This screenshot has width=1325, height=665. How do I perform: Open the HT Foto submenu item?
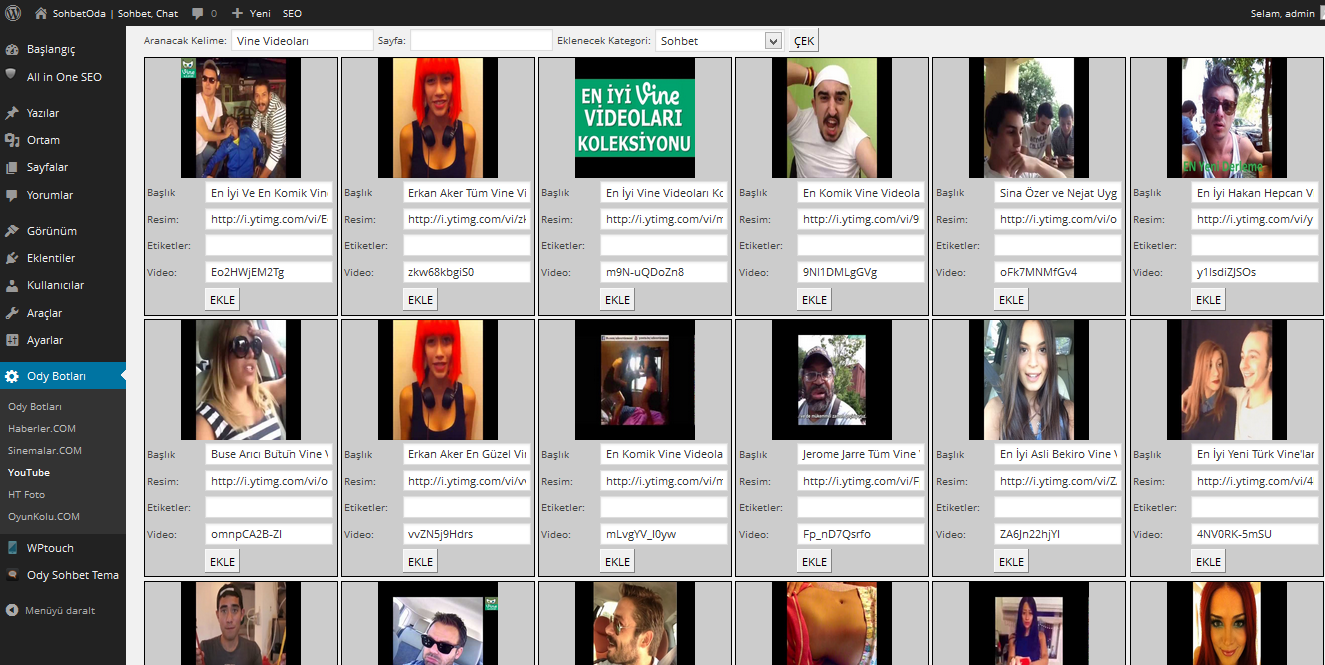point(27,494)
